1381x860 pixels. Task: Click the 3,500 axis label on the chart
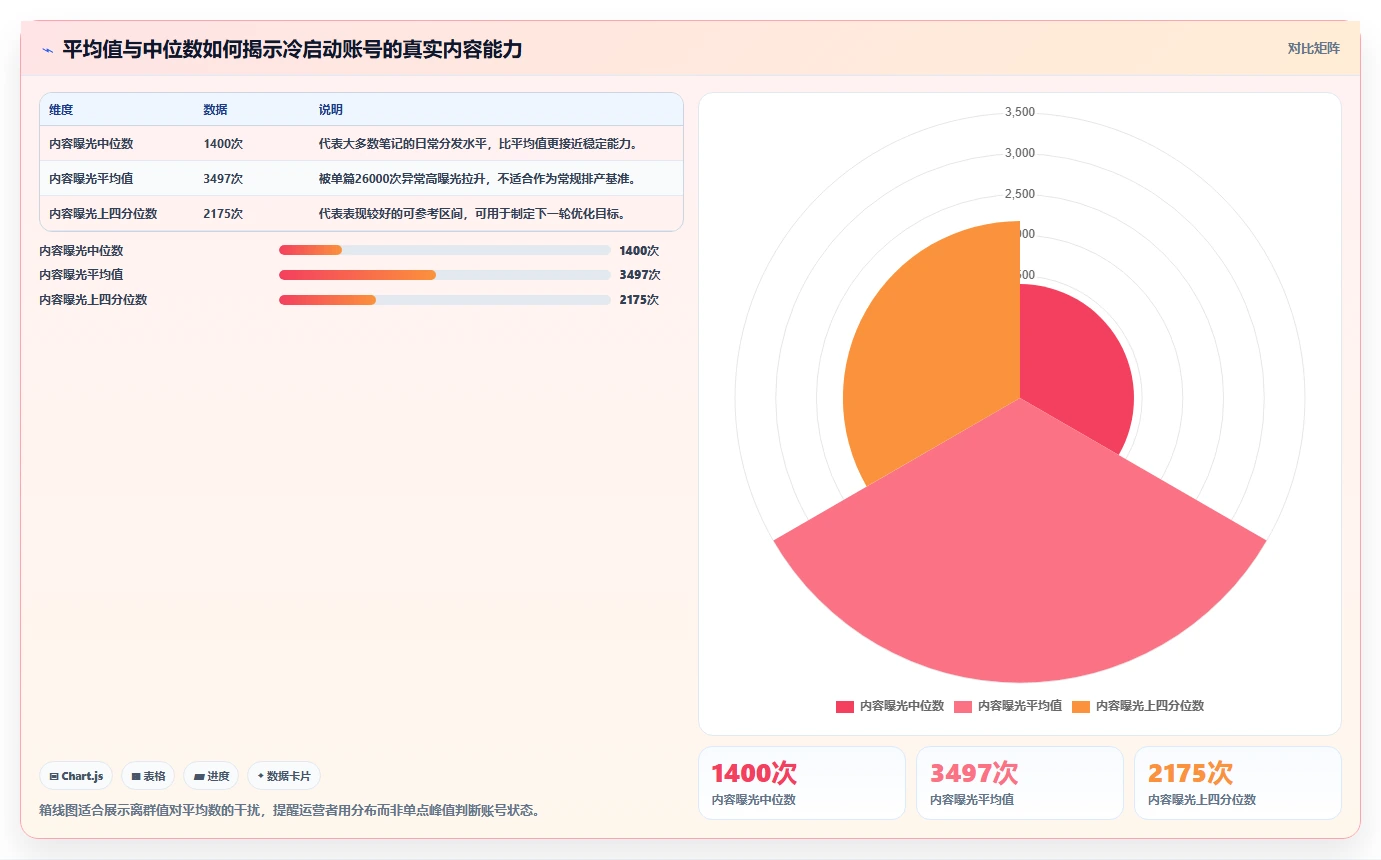[1020, 112]
